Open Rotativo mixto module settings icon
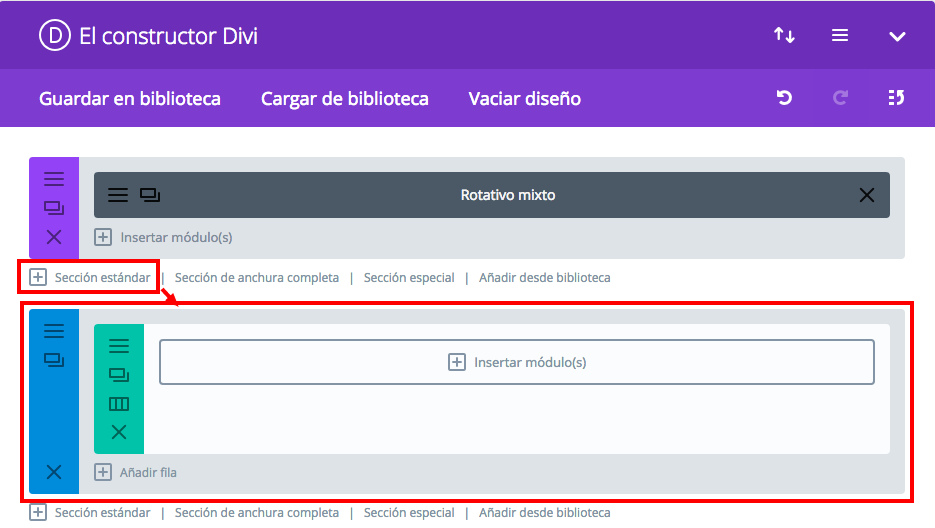Viewport: 935px width, 528px height. pyautogui.click(x=118, y=195)
